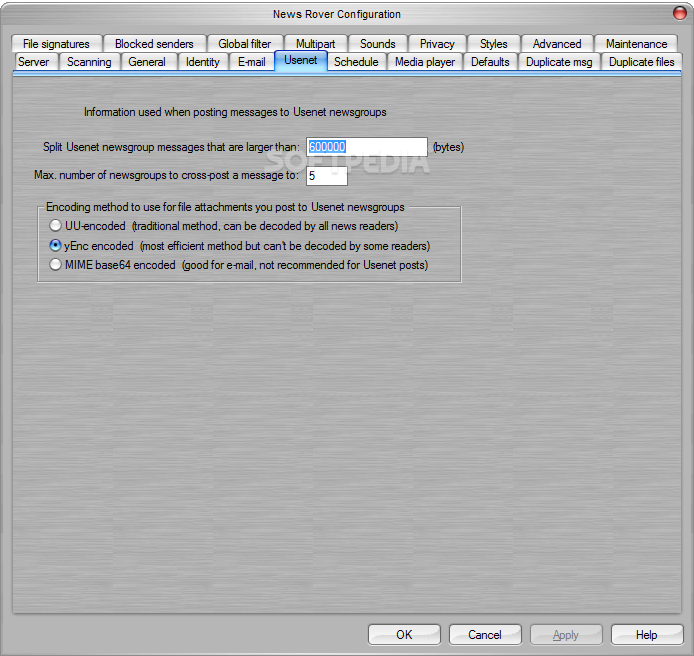Open the Duplicate msg tab
694x656 pixels.
[x=559, y=62]
